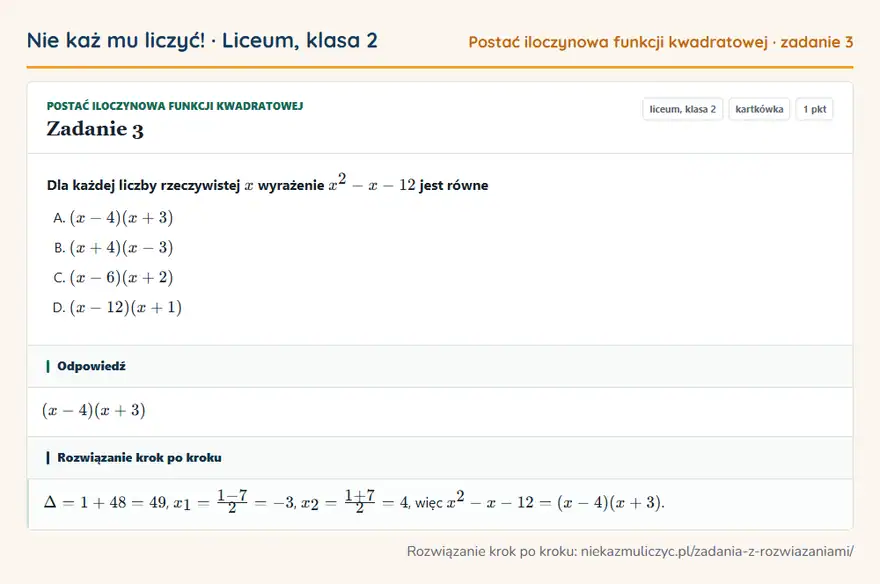Screen dimensions: 880x584
Task: Select answer D. (x − 12)(x + 1)
Action: [117, 307]
